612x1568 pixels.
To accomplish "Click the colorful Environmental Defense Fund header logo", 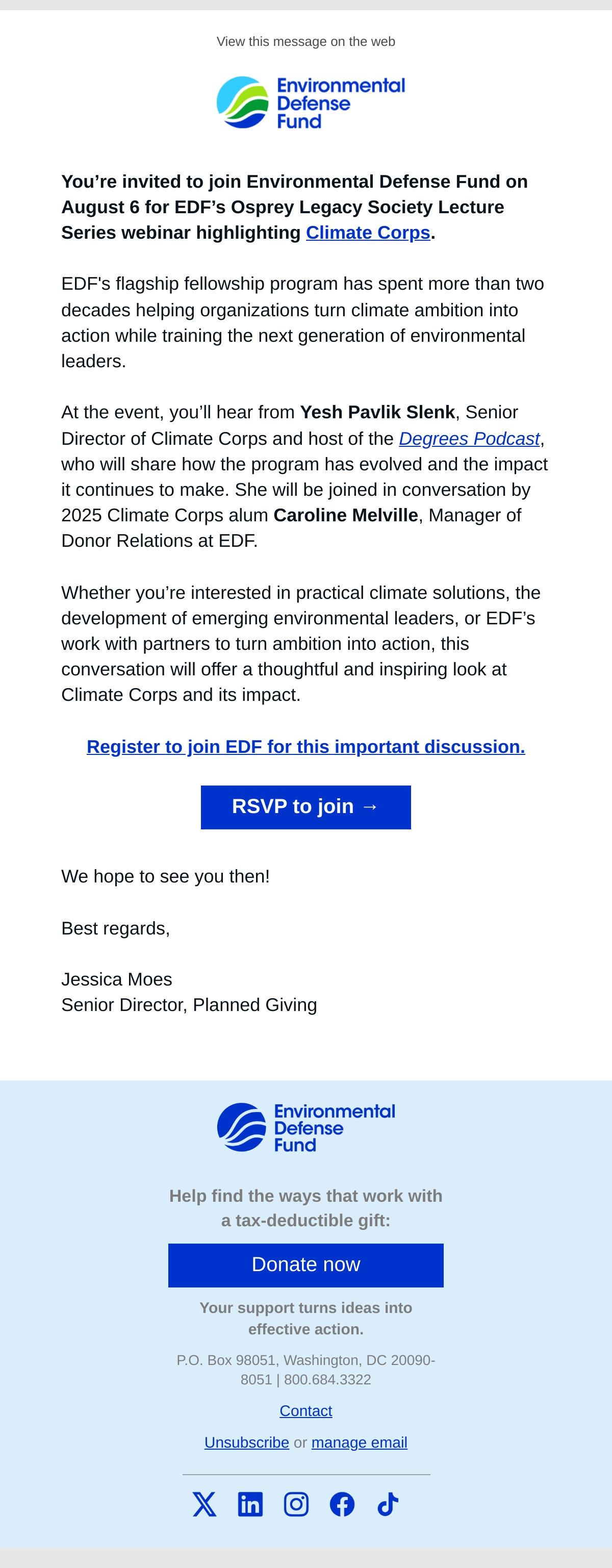I will (311, 102).
